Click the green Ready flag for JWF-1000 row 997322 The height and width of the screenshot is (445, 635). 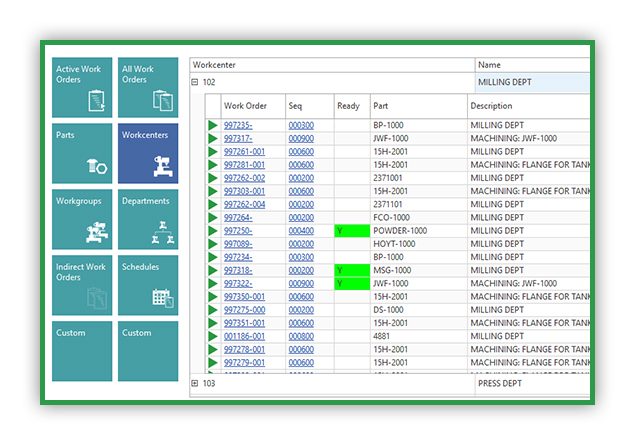point(350,284)
